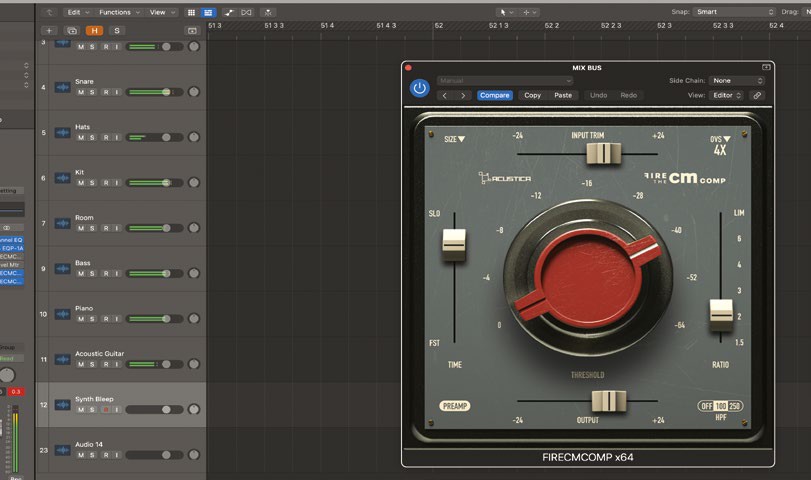Click the expand icon at Mix Bus window corner

point(766,67)
